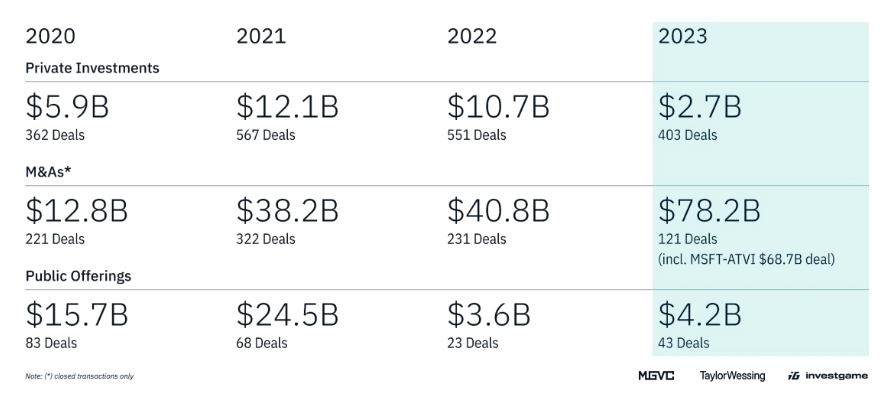Click the Private Investments row label
Image resolution: width=883 pixels, height=395 pixels.
coord(92,68)
